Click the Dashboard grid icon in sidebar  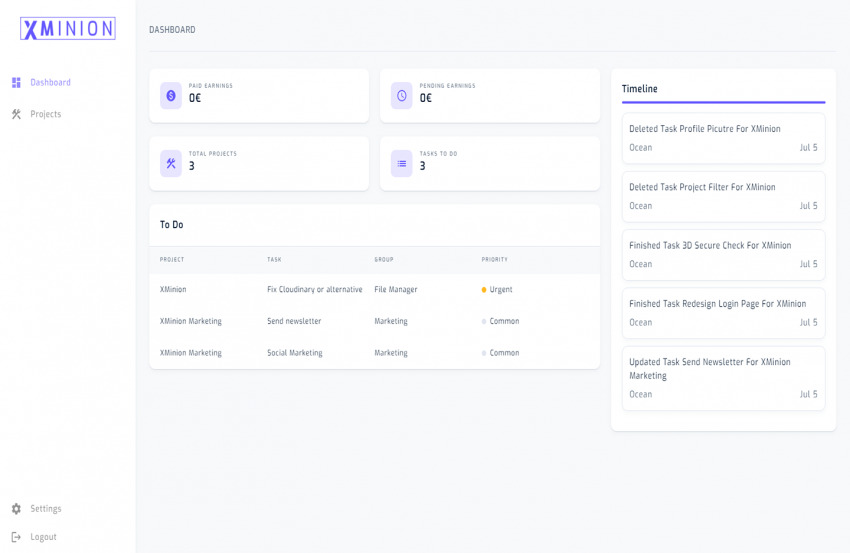[x=16, y=83]
